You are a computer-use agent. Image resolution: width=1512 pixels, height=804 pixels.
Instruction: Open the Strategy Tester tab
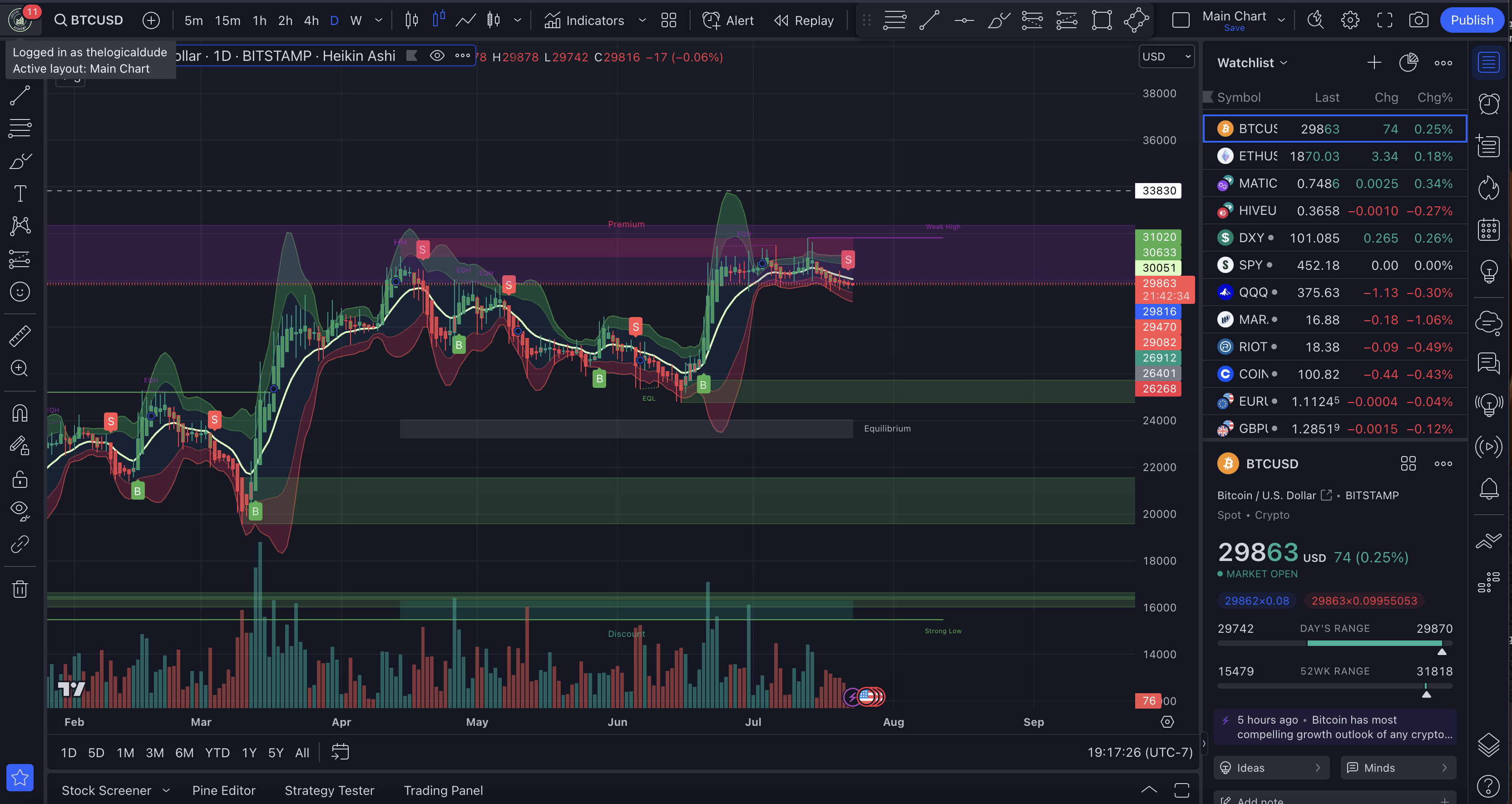329,790
